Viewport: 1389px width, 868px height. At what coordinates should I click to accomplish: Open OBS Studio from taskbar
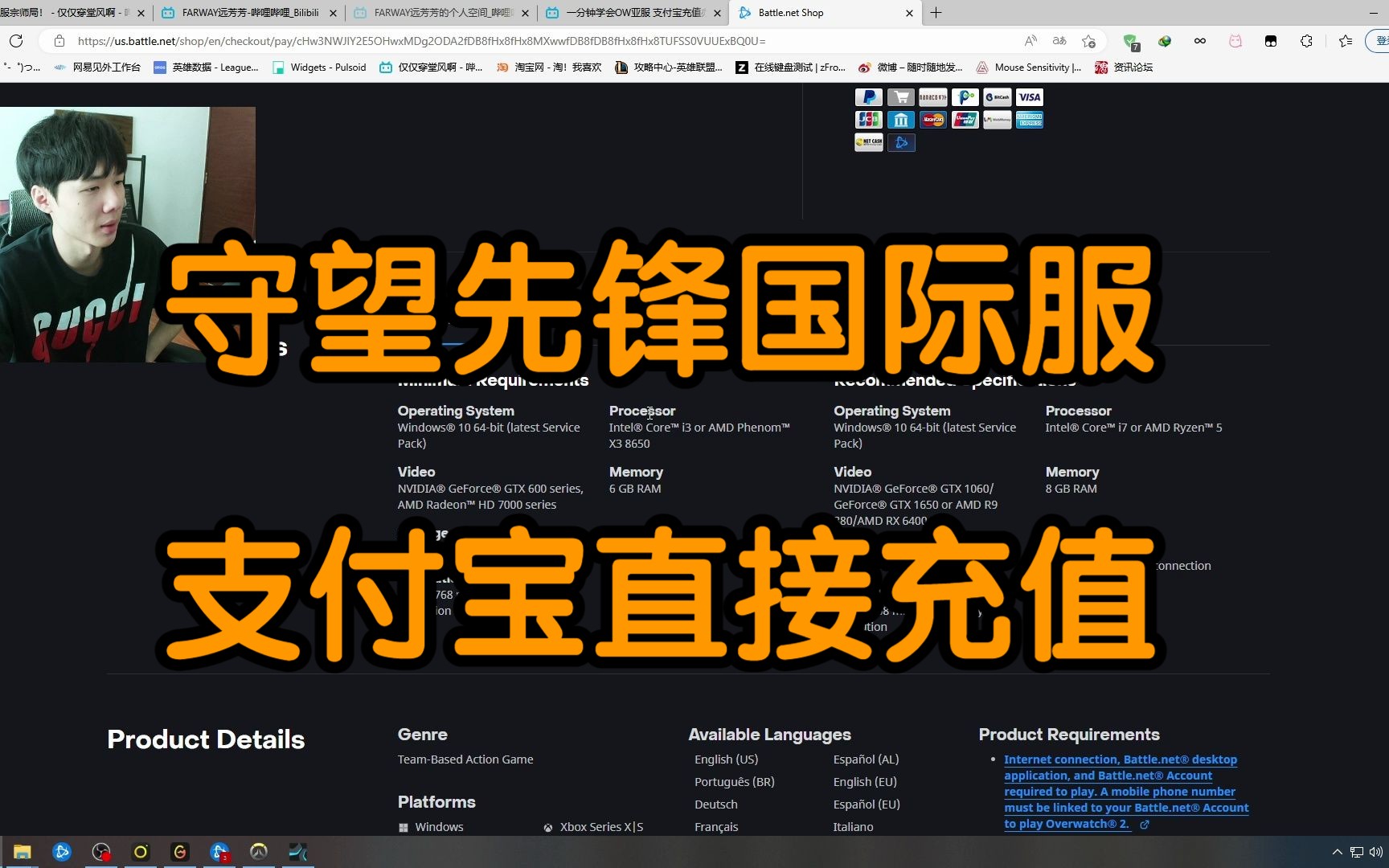[101, 852]
